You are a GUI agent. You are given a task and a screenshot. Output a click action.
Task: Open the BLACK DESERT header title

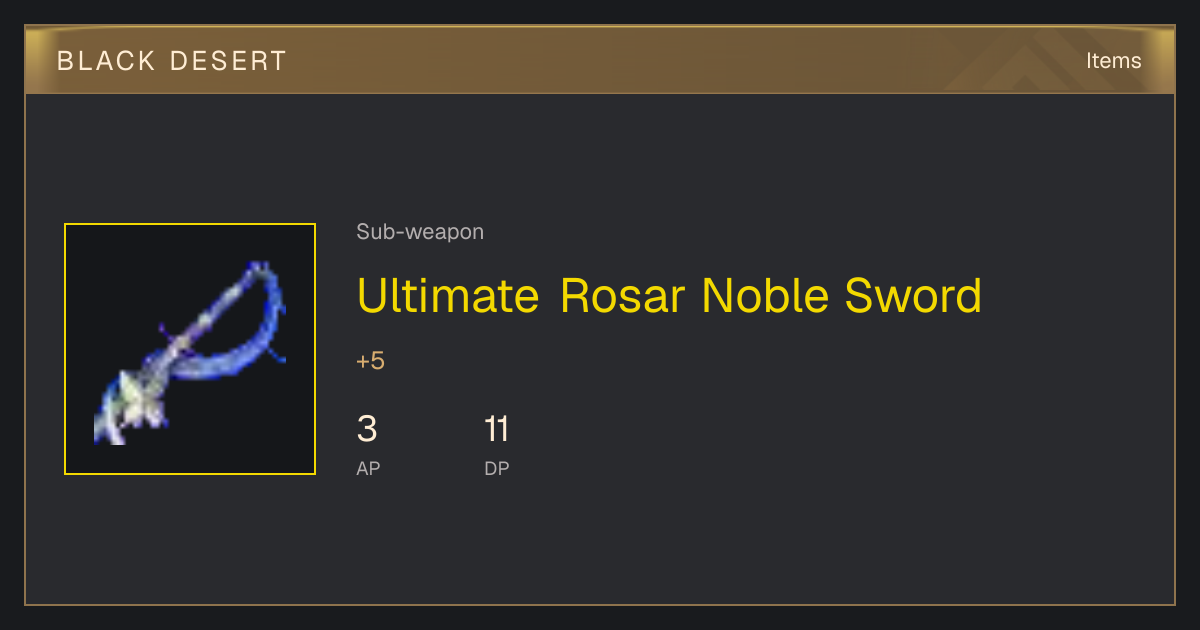(x=172, y=61)
